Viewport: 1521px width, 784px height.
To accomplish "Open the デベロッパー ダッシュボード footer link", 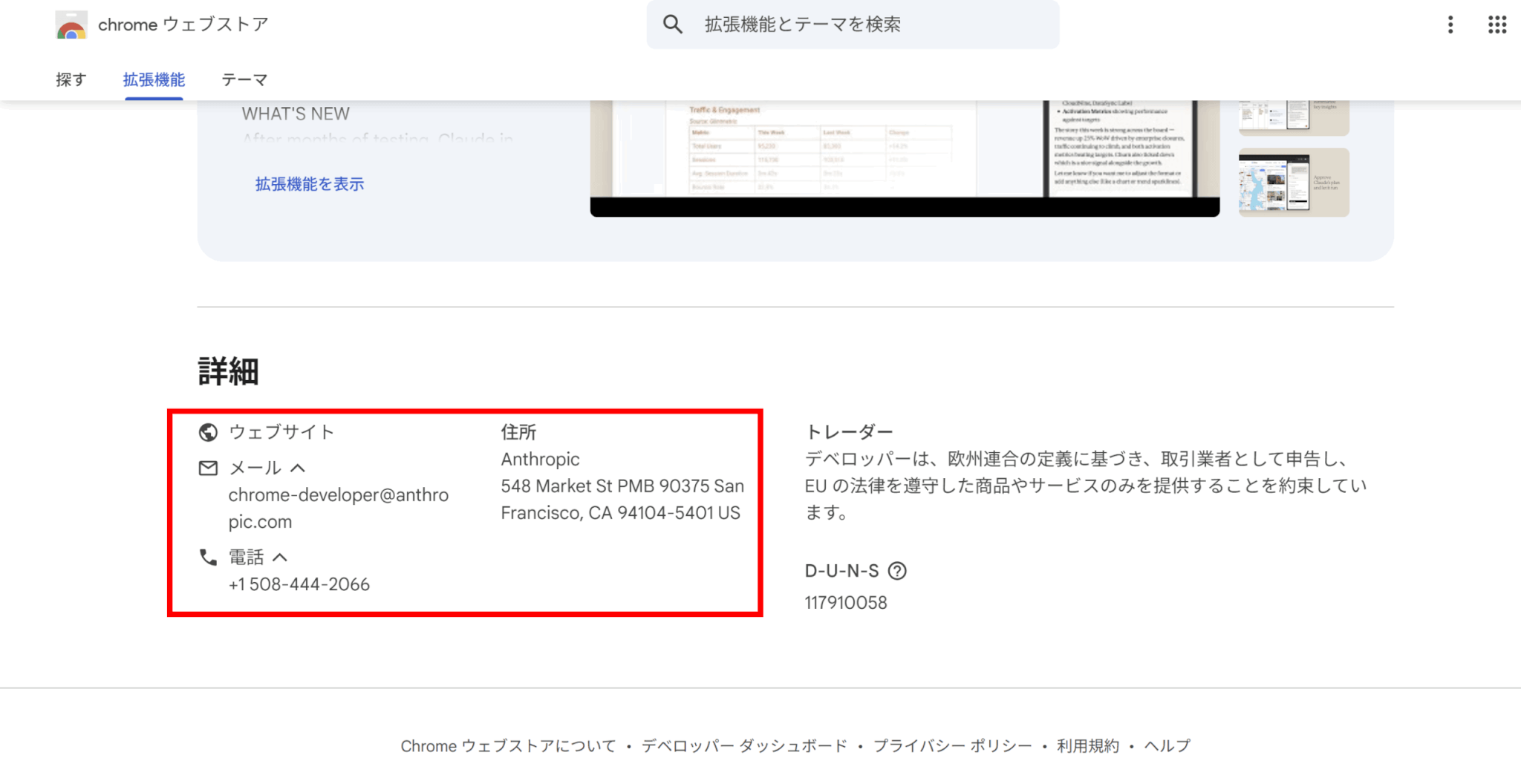I will tap(744, 745).
